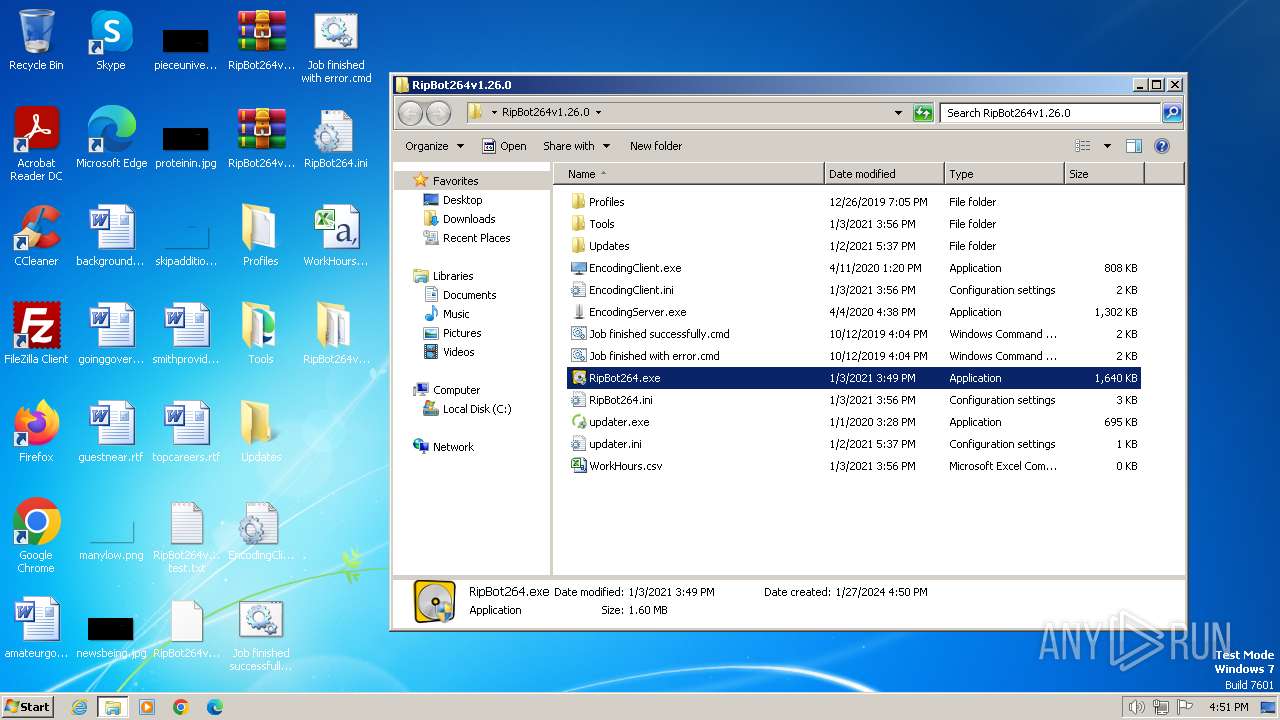Sort by Name column header

click(689, 174)
